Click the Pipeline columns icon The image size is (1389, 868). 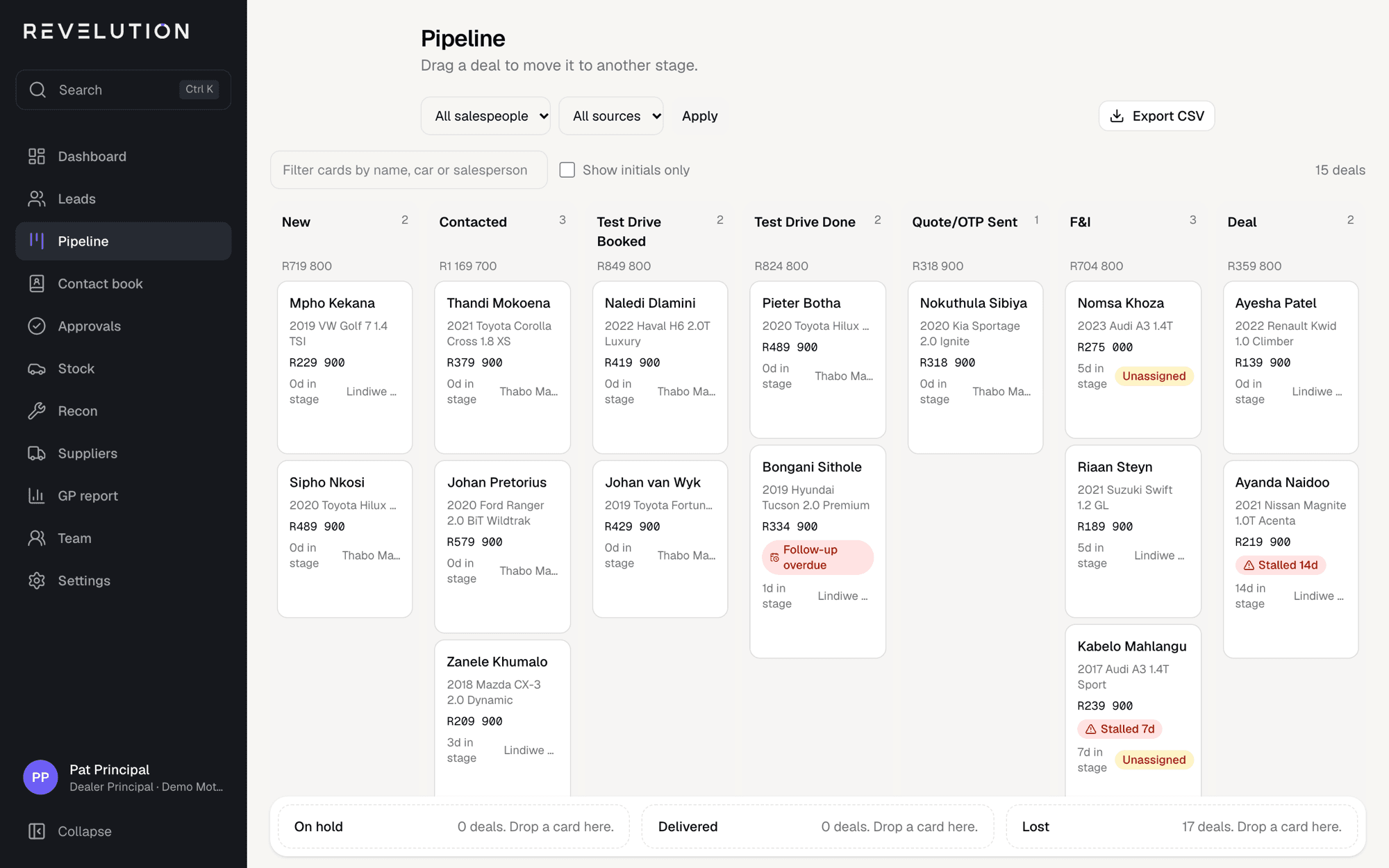tap(37, 241)
